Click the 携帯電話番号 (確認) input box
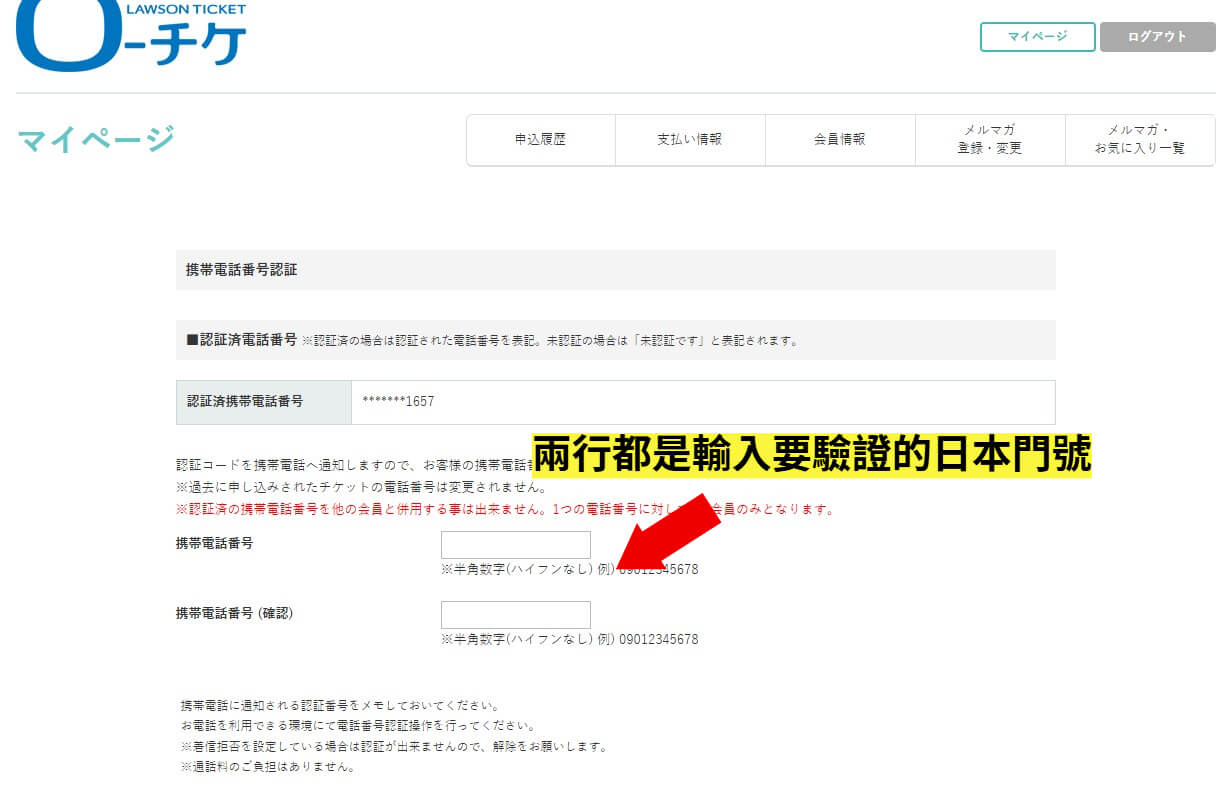Viewport: 1218px width, 794px height. (x=515, y=615)
